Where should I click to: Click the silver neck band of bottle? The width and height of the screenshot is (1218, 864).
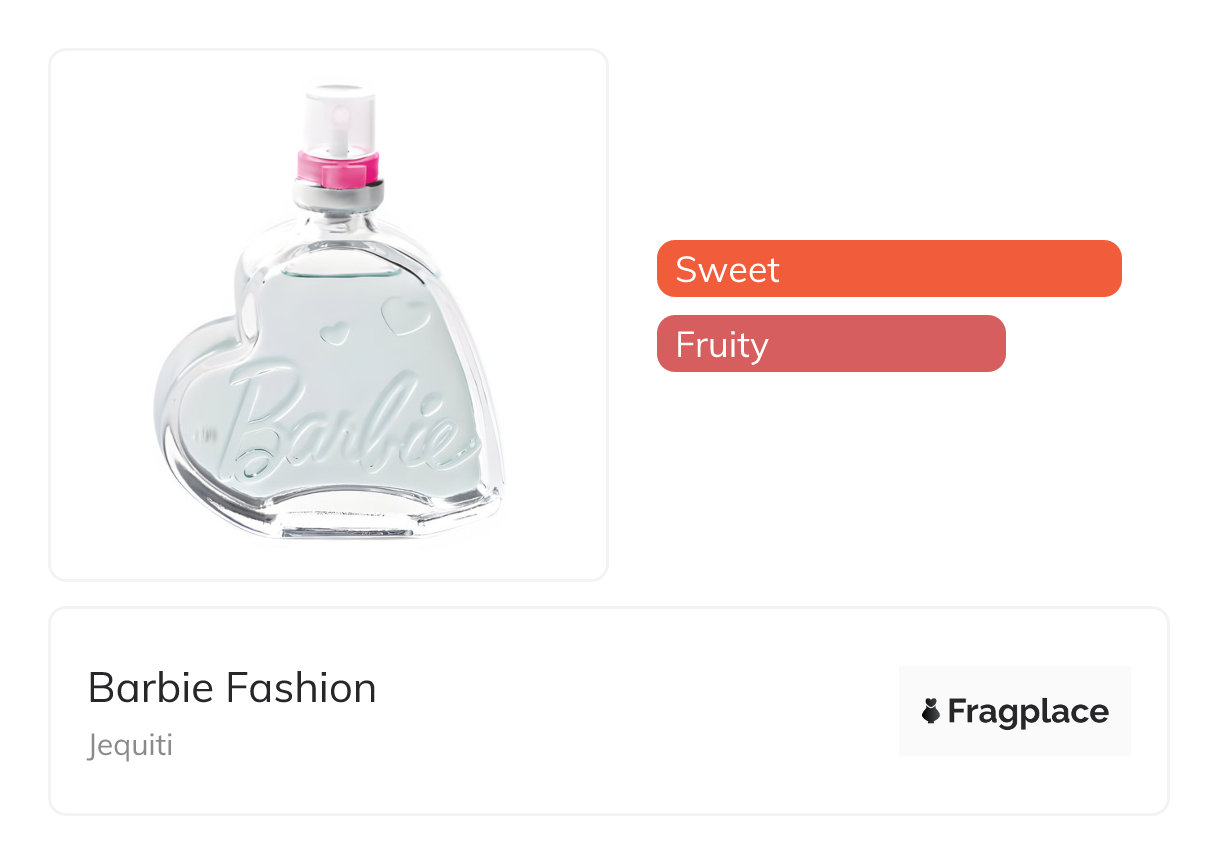click(338, 191)
